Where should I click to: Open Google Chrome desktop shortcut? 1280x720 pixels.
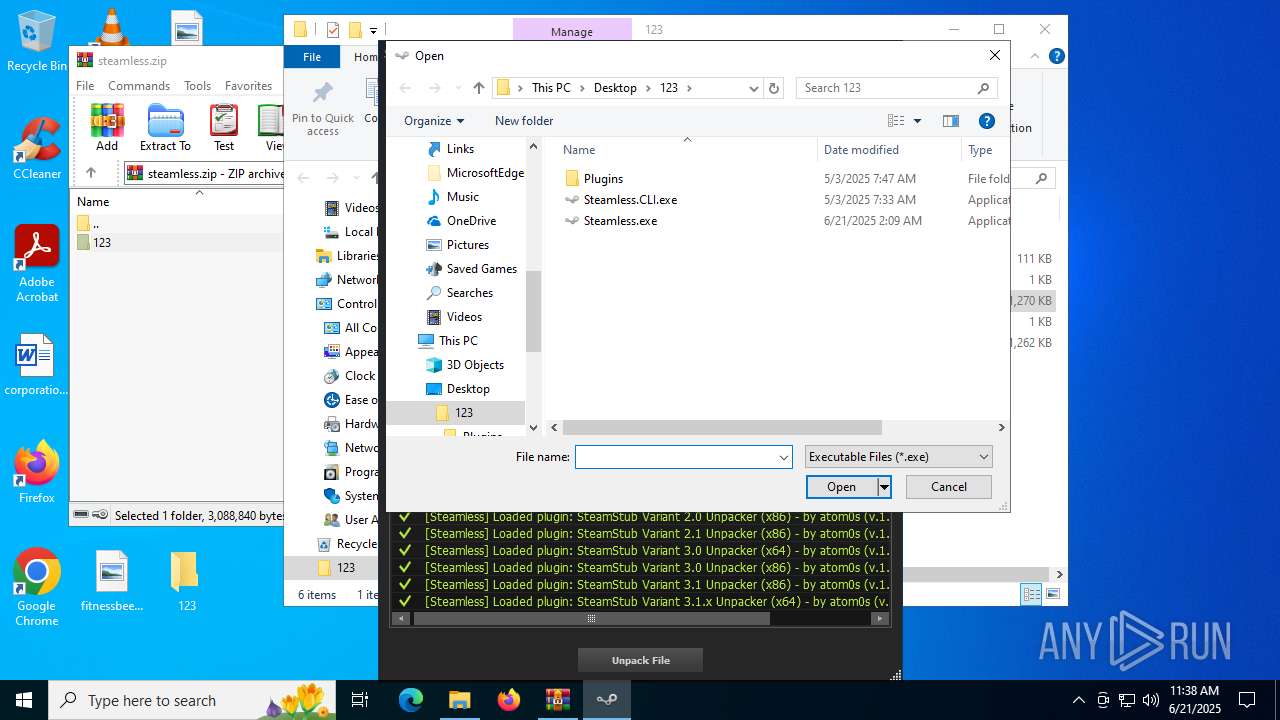click(37, 588)
